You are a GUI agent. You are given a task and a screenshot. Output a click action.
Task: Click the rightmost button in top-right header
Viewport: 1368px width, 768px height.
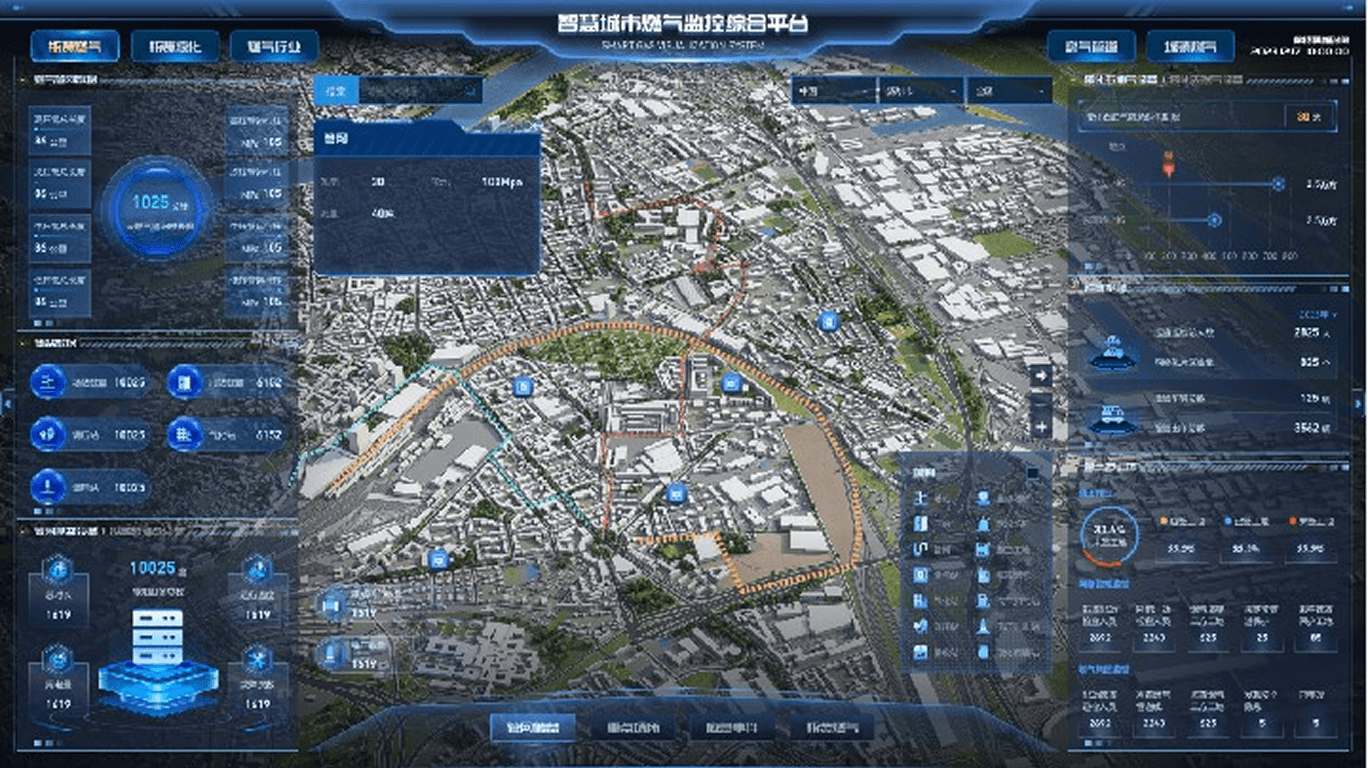(1190, 46)
